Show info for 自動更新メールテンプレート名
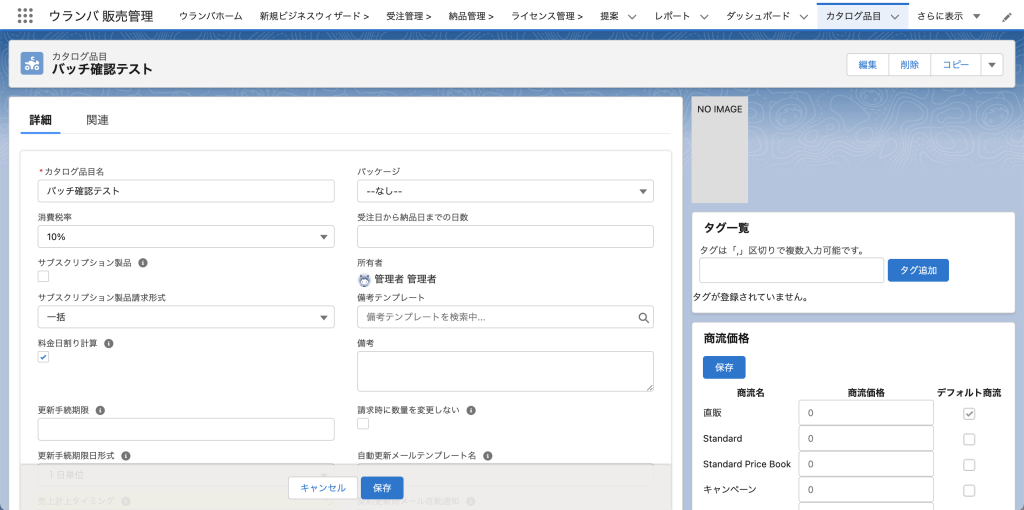Image resolution: width=1024 pixels, height=510 pixels. coord(487,456)
